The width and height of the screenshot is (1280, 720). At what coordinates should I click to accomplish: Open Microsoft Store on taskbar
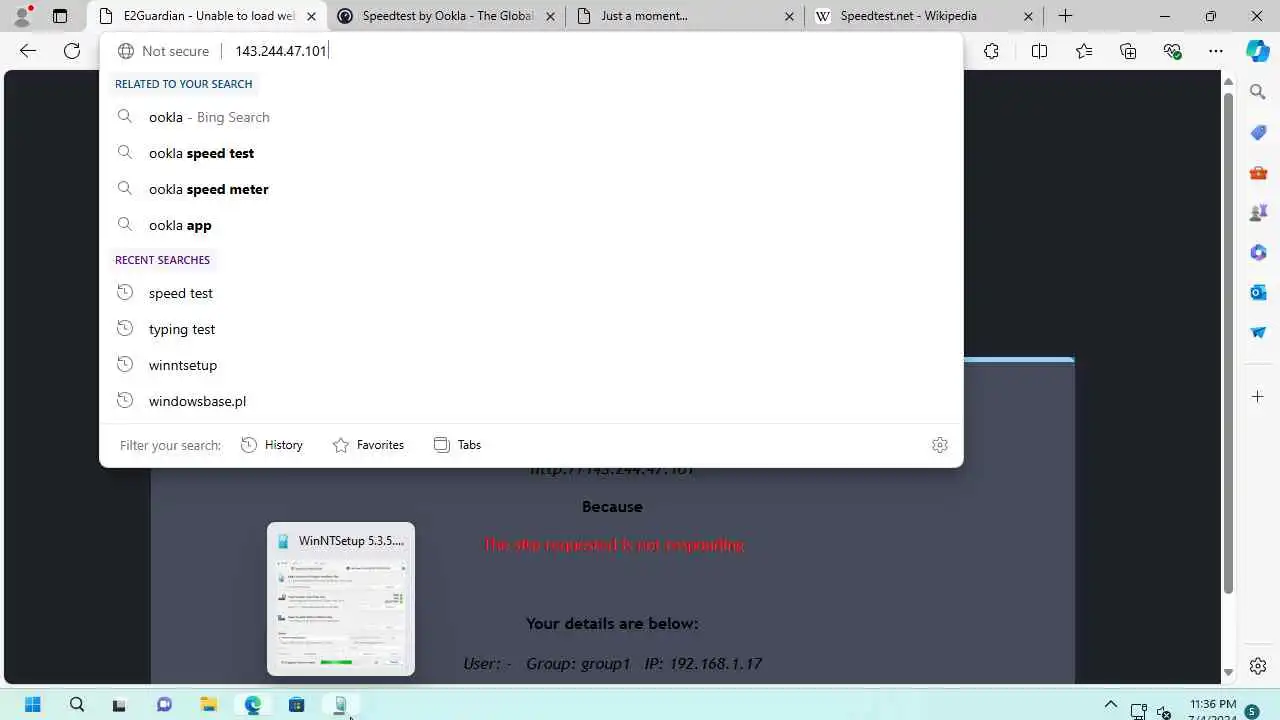pyautogui.click(x=296, y=705)
